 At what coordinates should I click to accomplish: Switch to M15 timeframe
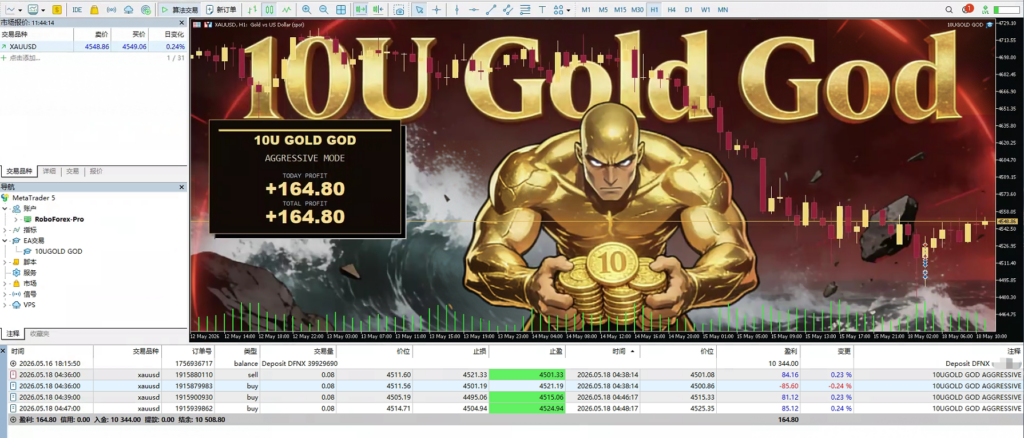[620, 10]
